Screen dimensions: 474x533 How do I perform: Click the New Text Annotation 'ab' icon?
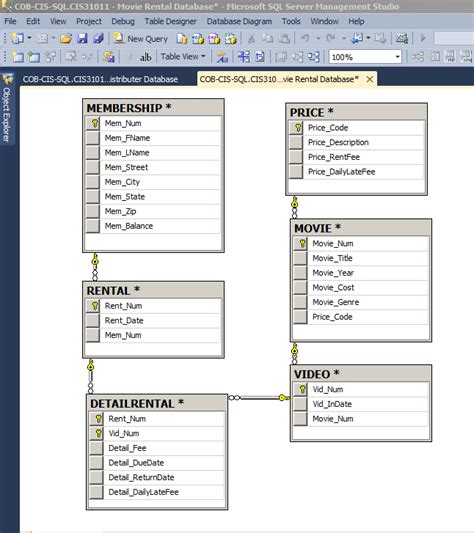click(145, 57)
